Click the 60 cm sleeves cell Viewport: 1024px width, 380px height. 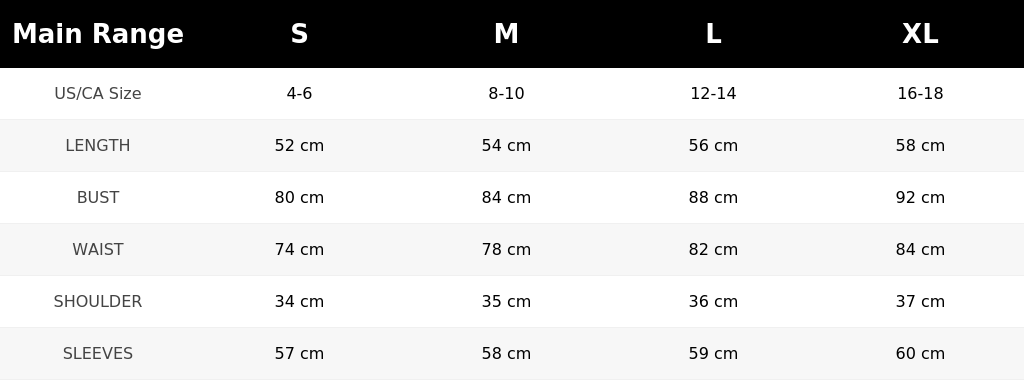[x=920, y=353]
